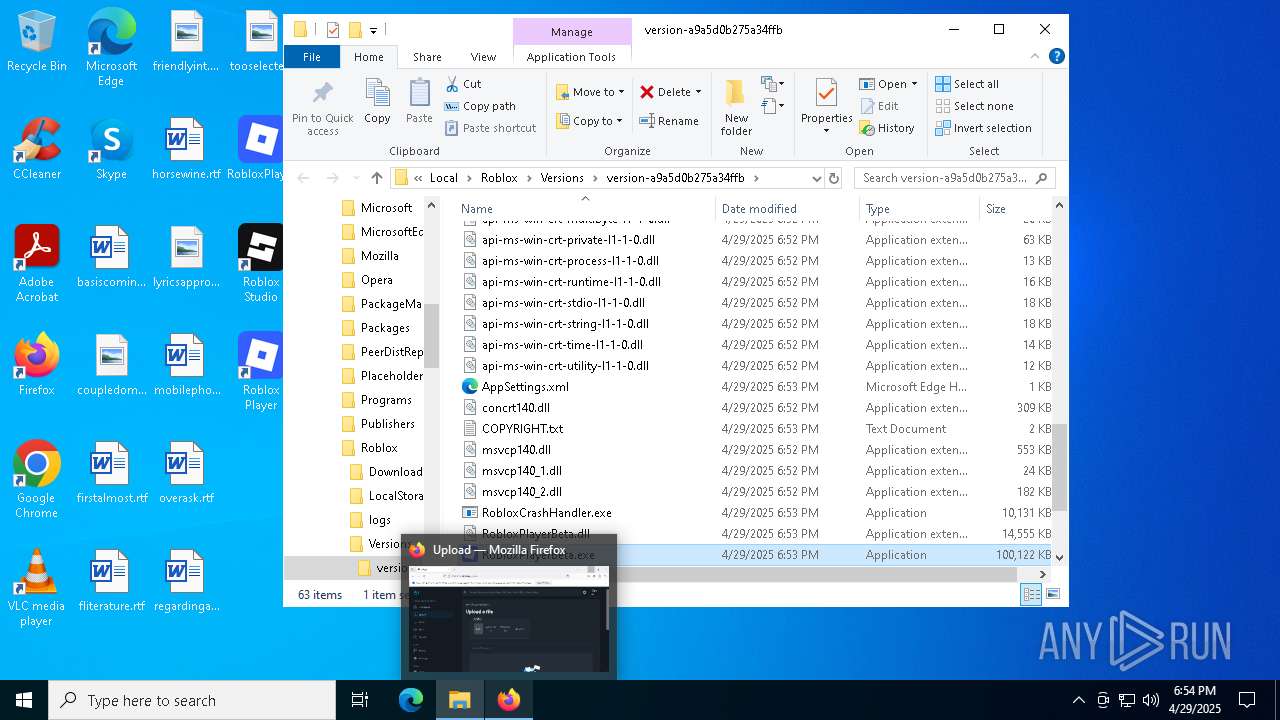This screenshot has height=720, width=1280.
Task: Click the Manage contextual tab
Action: pyautogui.click(x=571, y=32)
